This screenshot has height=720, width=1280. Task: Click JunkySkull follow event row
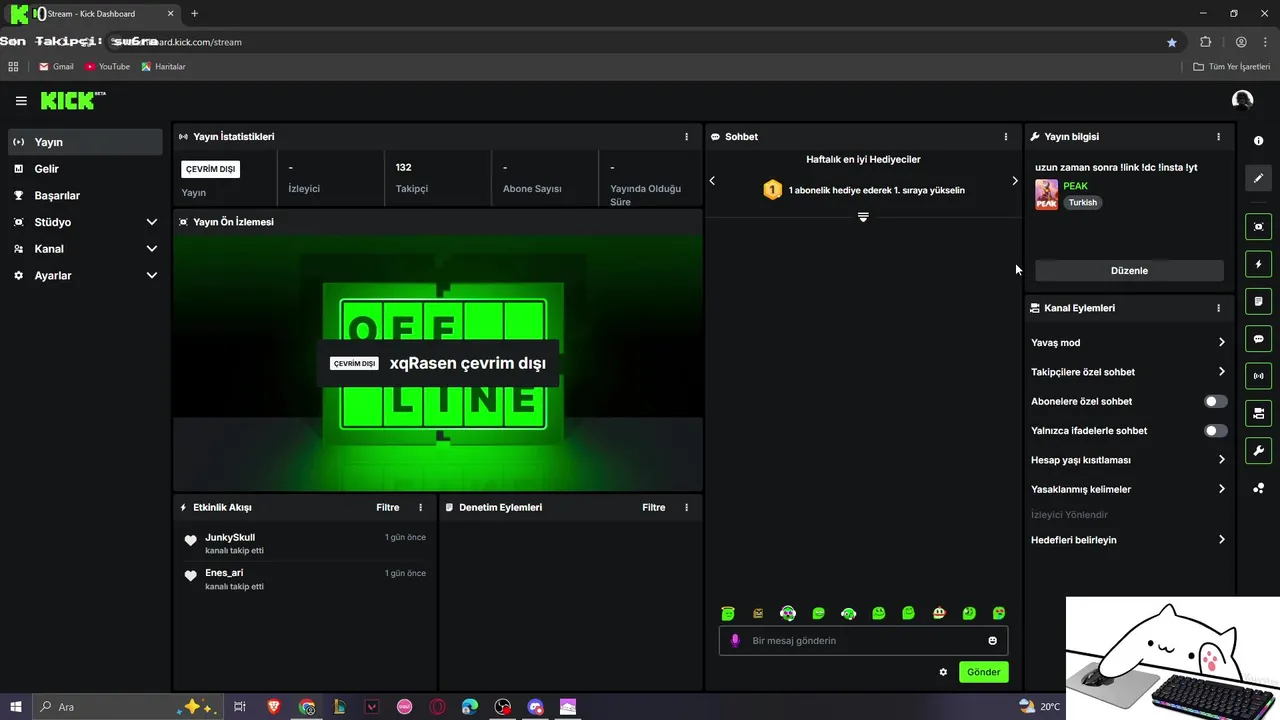[305, 544]
